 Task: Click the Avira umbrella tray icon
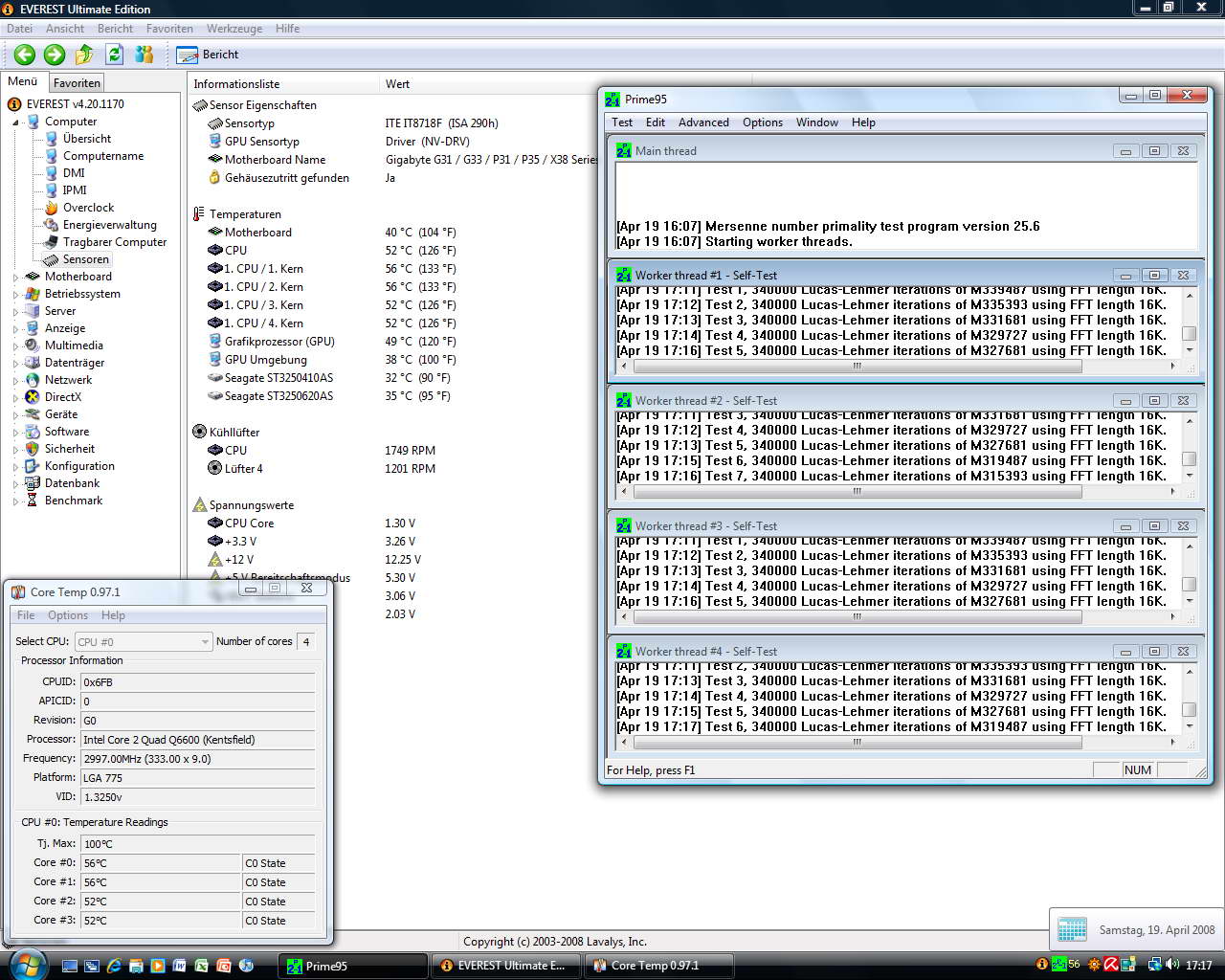click(x=1112, y=965)
